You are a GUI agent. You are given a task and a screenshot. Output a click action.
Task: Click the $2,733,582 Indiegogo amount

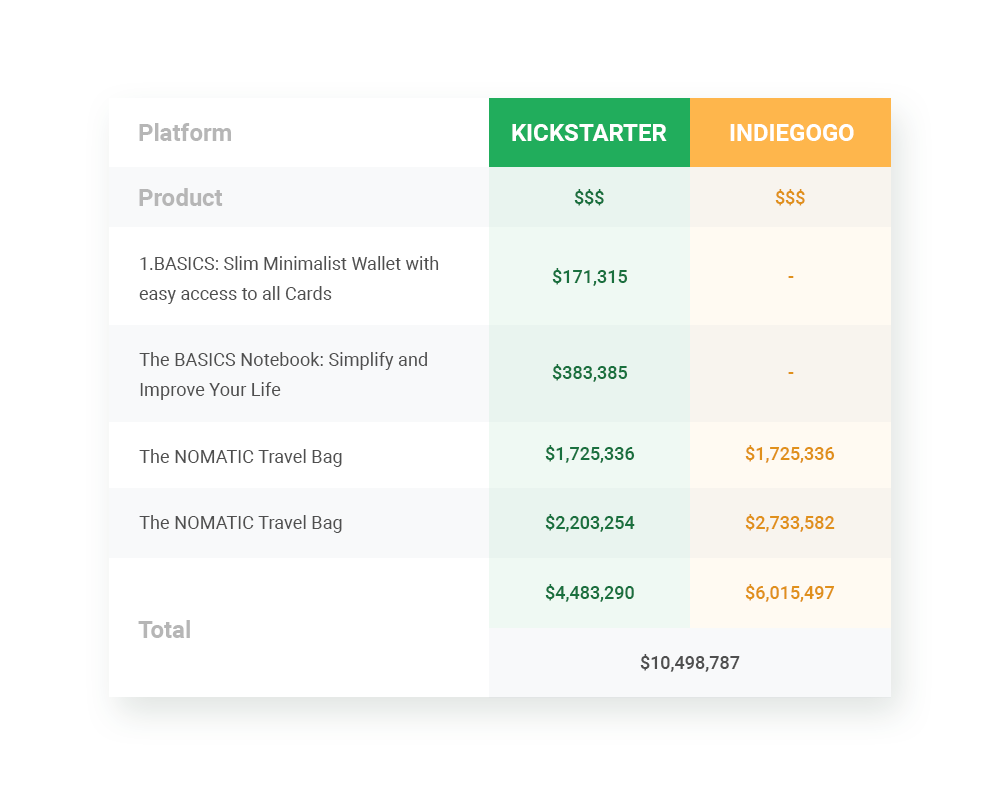(x=790, y=523)
